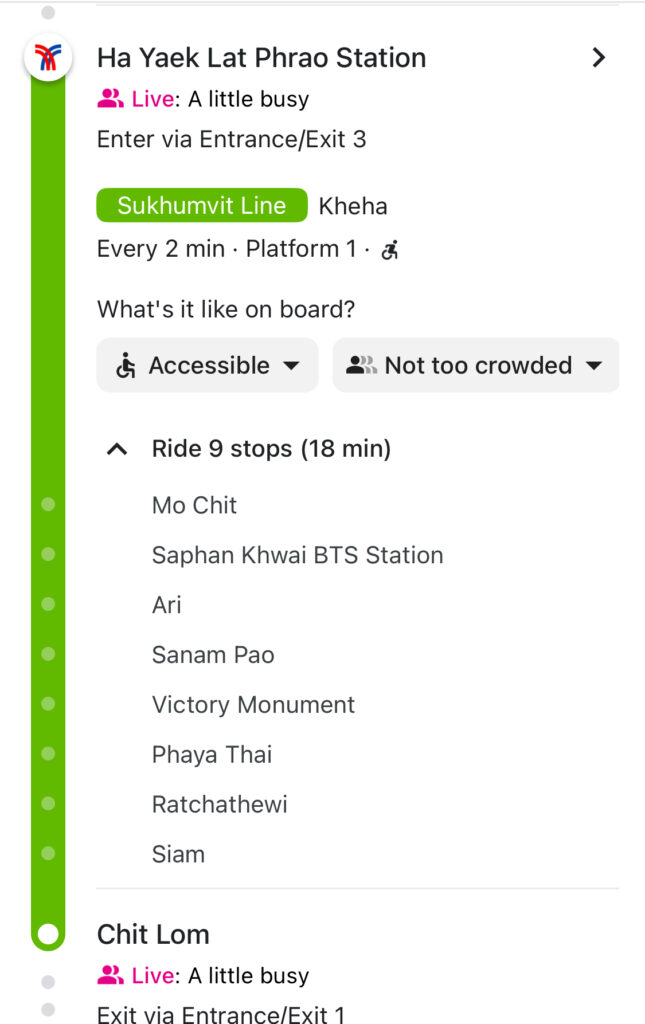645x1024 pixels.
Task: Select the Mo Chit stop
Action: 194,505
